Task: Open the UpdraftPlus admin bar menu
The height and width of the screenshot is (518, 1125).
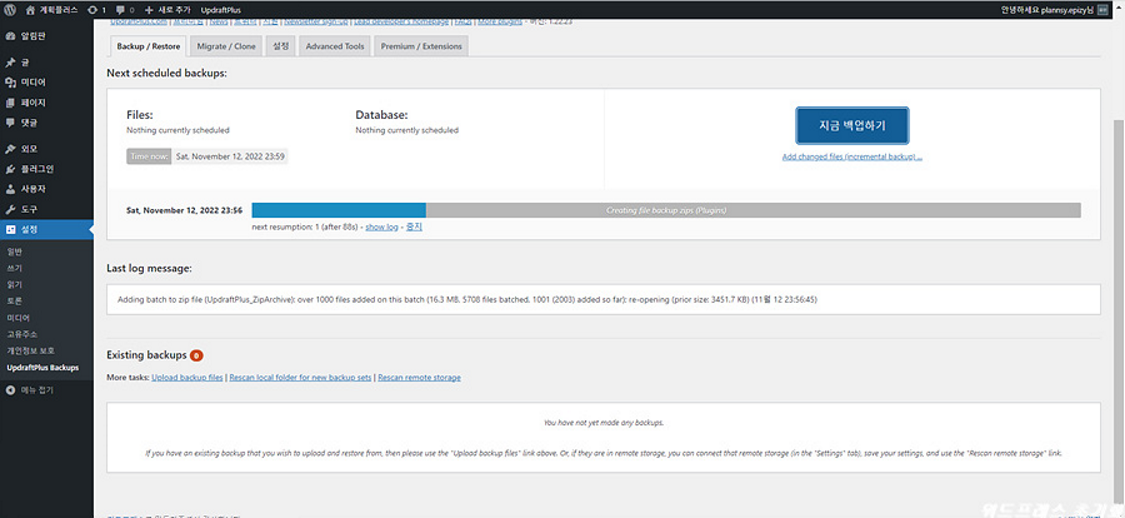Action: [x=221, y=10]
